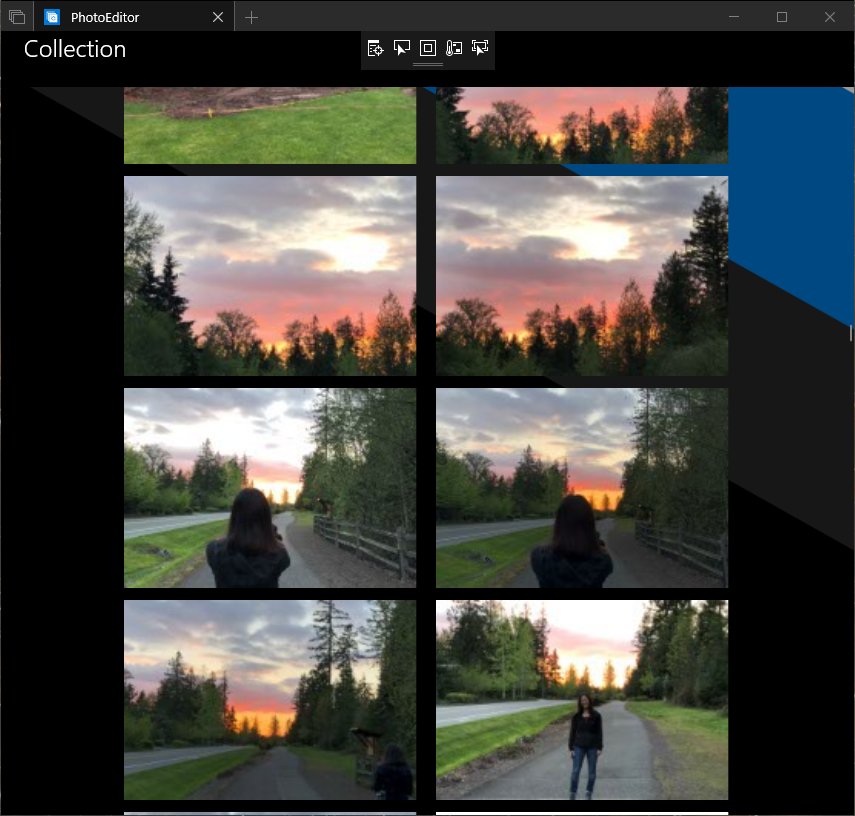Select the brighter photo of woman photographing sunset
This screenshot has height=816, width=855.
(x=270, y=488)
